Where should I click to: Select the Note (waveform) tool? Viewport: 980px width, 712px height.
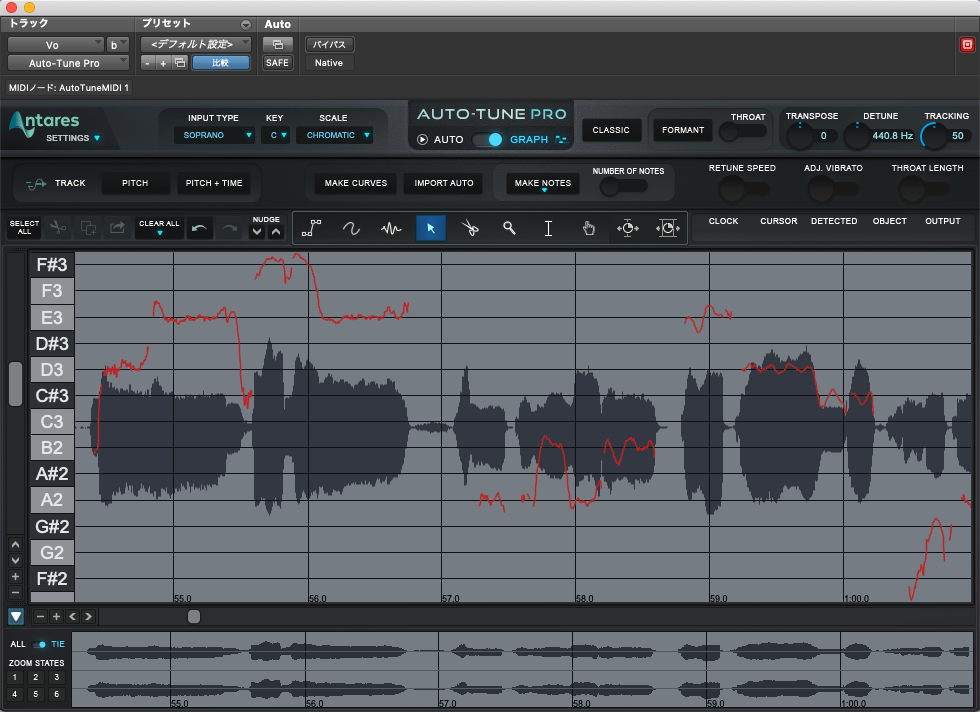click(x=391, y=228)
